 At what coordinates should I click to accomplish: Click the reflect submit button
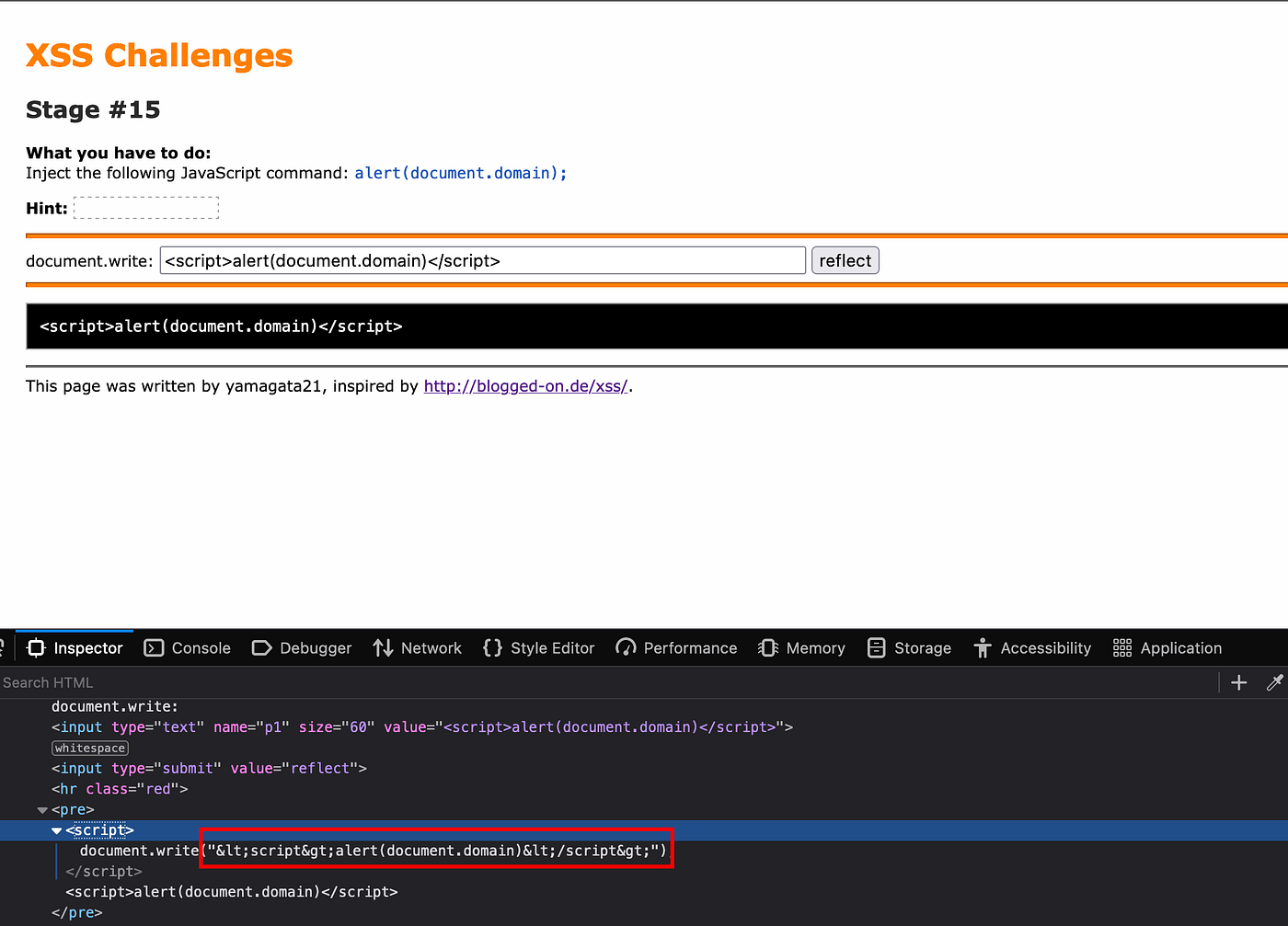coord(845,261)
